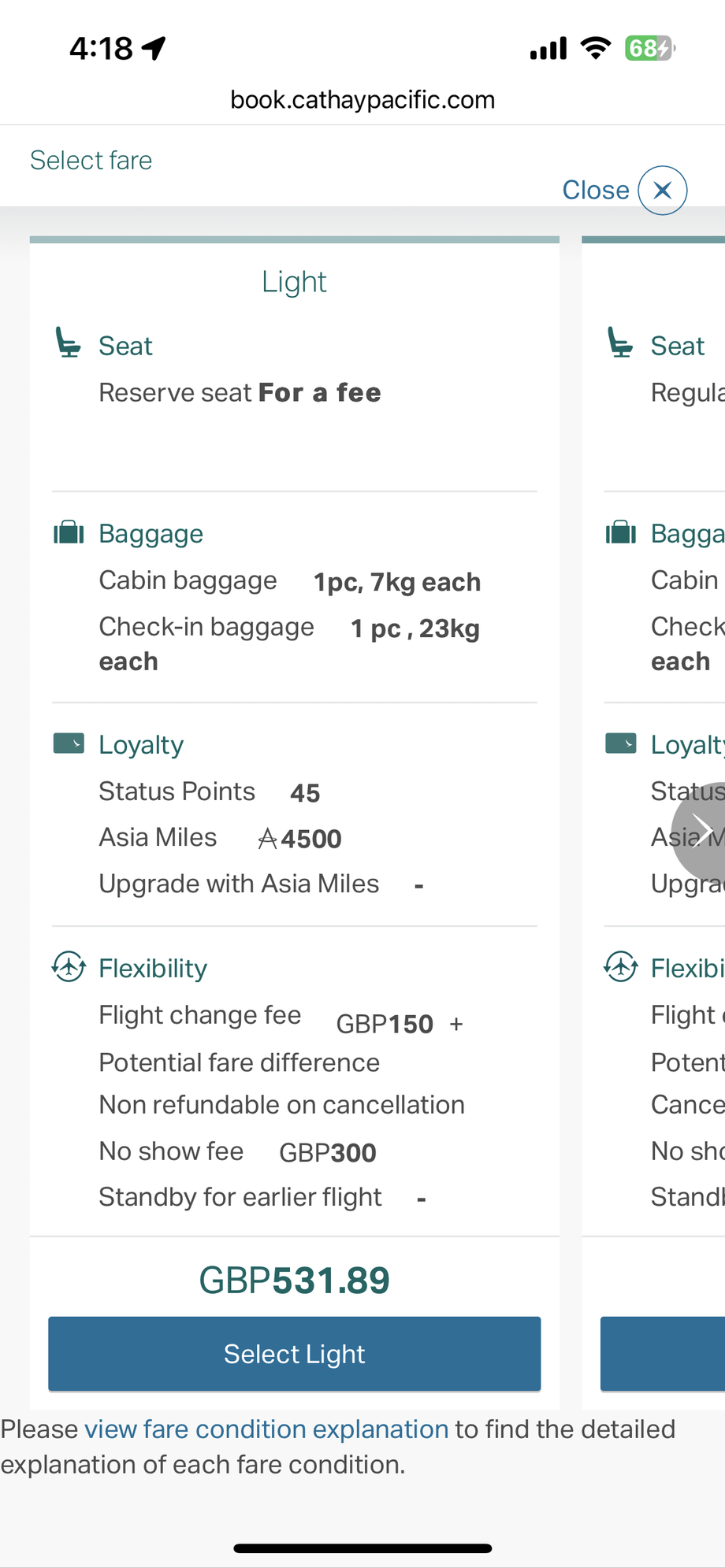Click the Loyalty icon in the second fare card
The height and width of the screenshot is (1568, 725).
tap(621, 743)
